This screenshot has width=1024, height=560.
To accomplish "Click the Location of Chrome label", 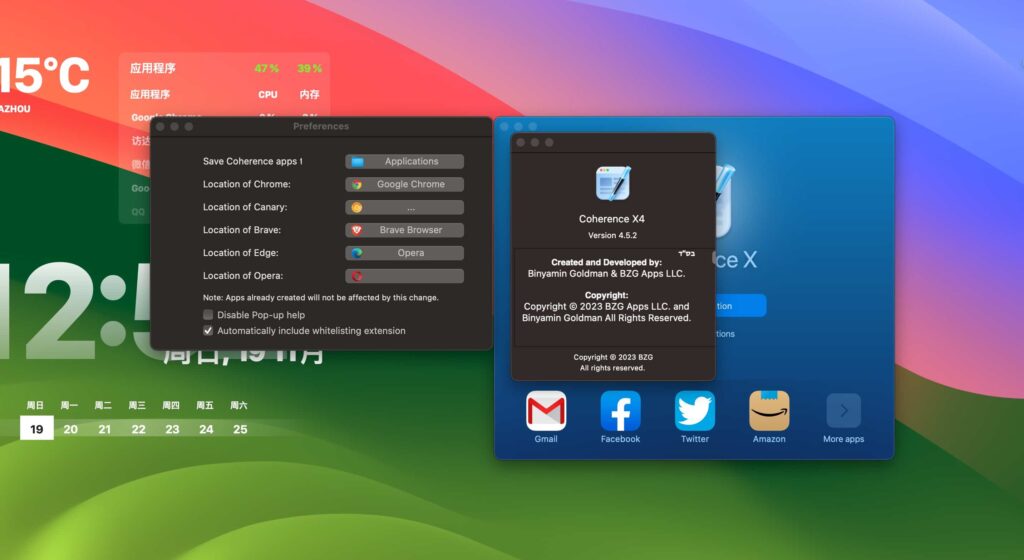I will (x=246, y=184).
